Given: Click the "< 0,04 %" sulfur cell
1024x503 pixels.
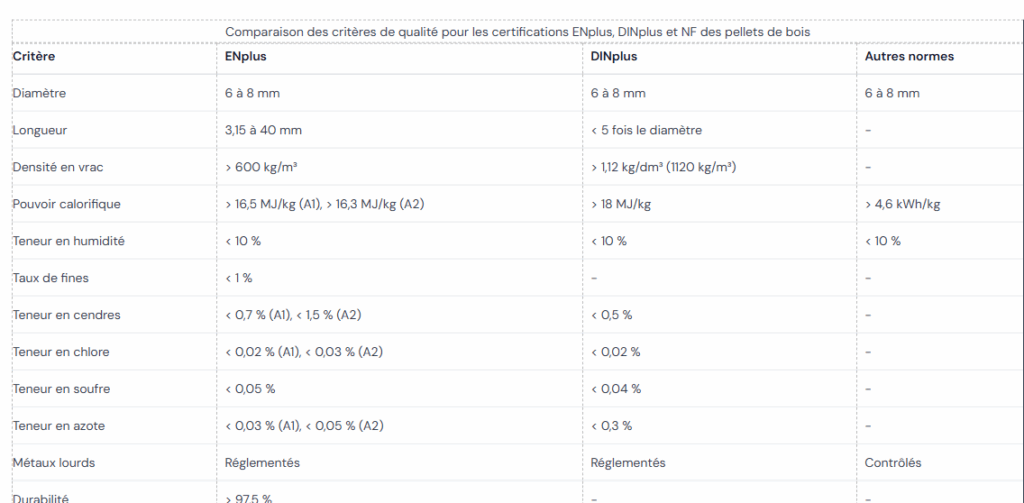Looking at the screenshot, I should click(x=615, y=389).
